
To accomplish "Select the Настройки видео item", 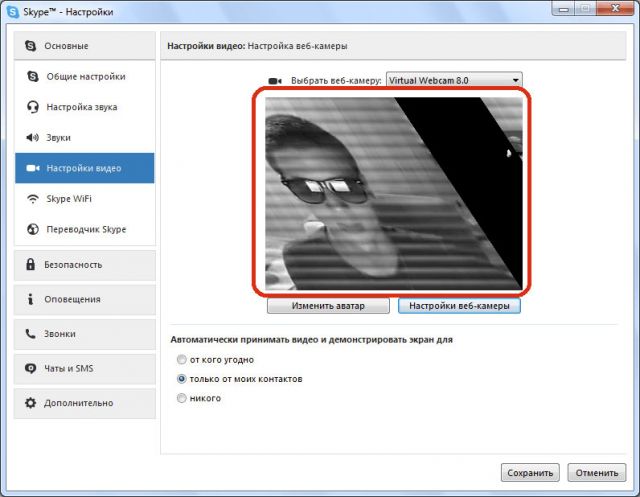I will tap(85, 168).
